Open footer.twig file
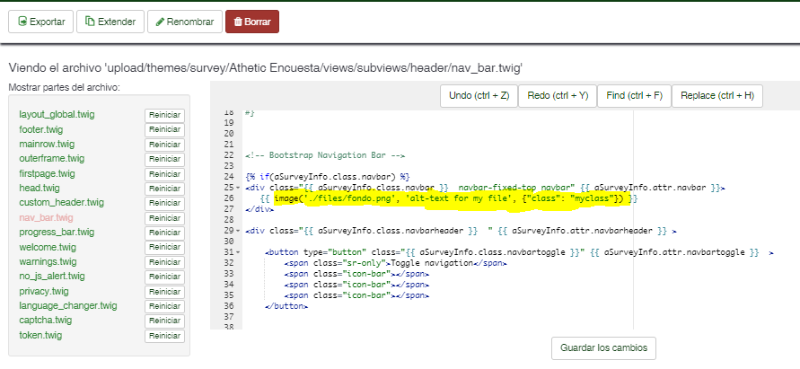The width and height of the screenshot is (800, 369). [41, 129]
